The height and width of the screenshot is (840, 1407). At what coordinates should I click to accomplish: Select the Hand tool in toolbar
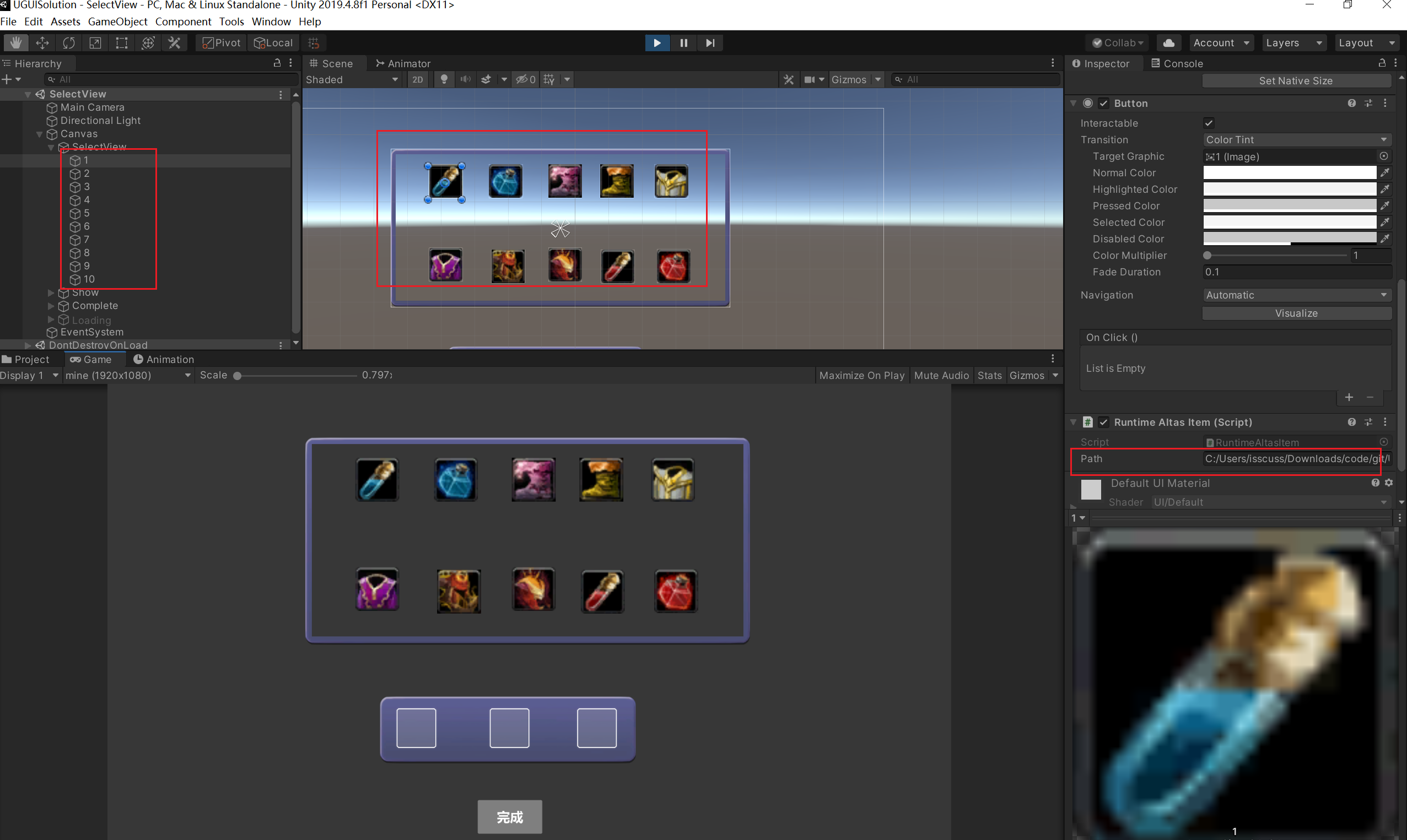(x=16, y=43)
